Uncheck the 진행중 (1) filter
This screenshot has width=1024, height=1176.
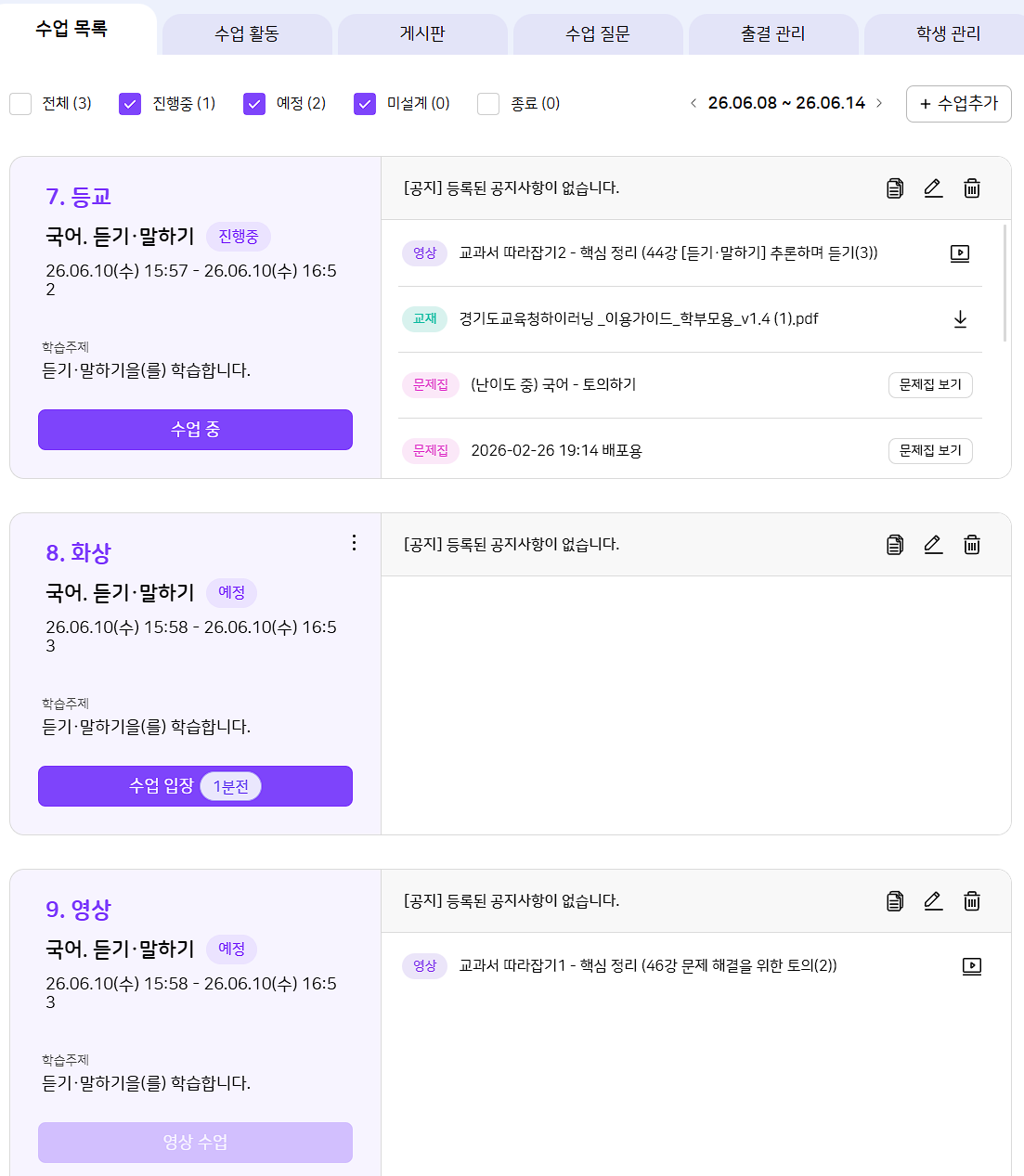tap(130, 104)
